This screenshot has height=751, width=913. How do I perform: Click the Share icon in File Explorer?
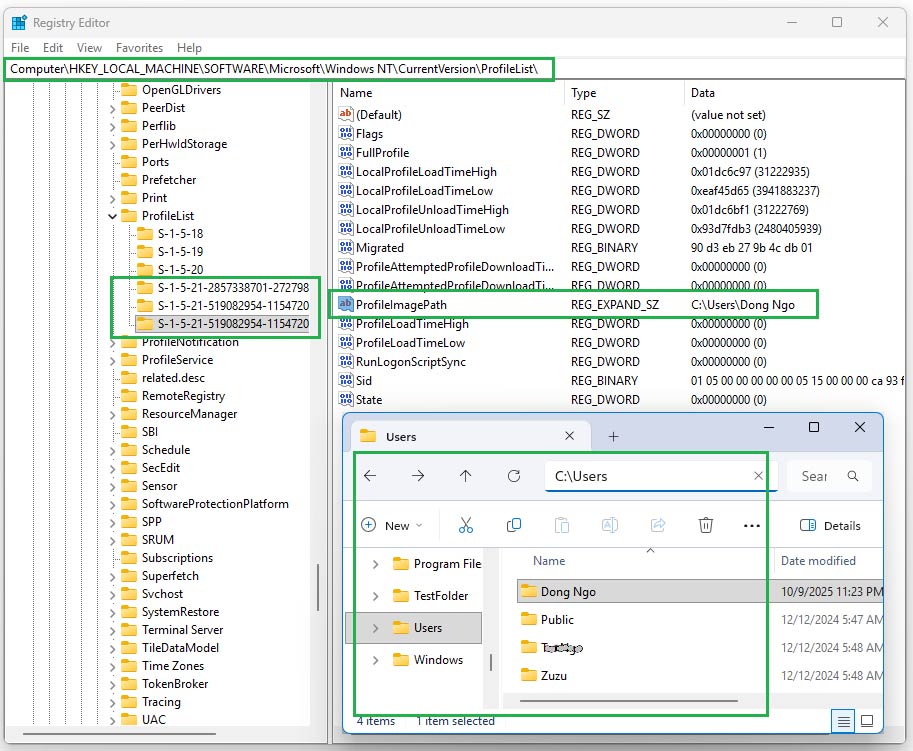coord(658,525)
